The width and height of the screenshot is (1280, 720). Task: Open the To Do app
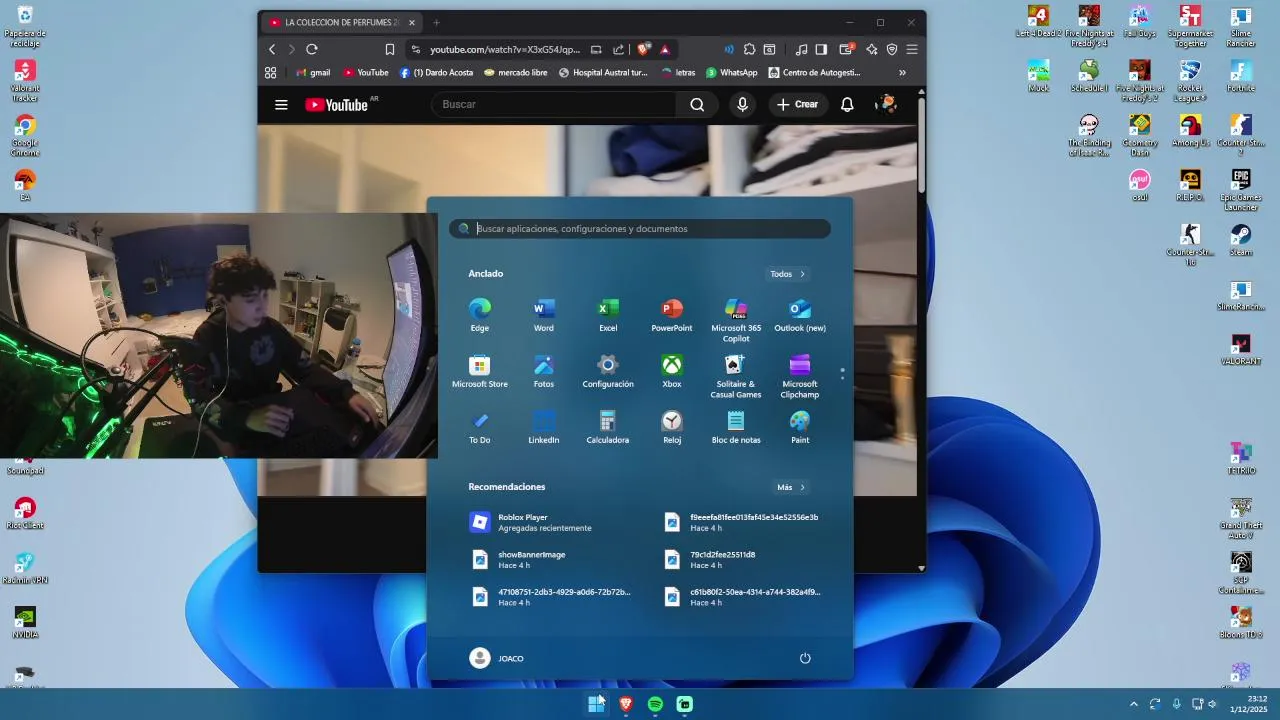click(x=480, y=427)
